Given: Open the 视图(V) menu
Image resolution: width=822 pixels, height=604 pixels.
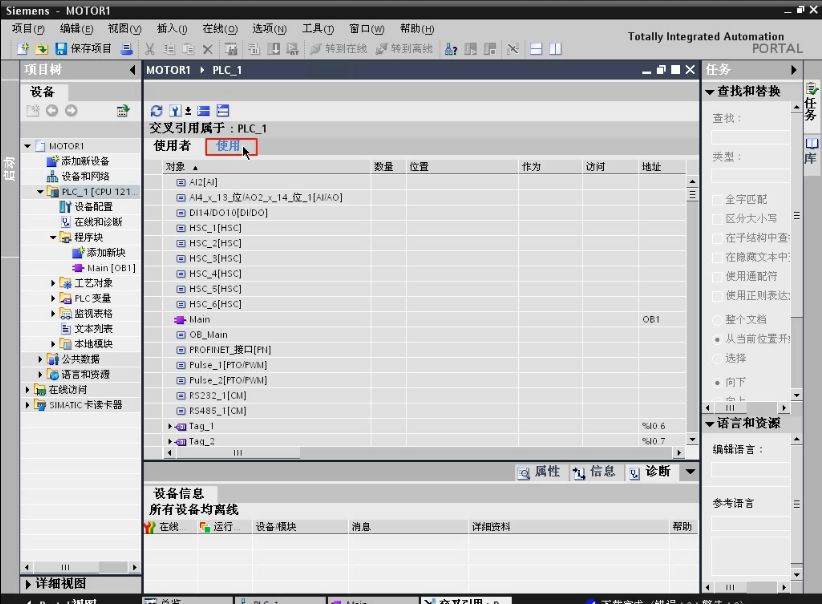Looking at the screenshot, I should click(x=125, y=28).
